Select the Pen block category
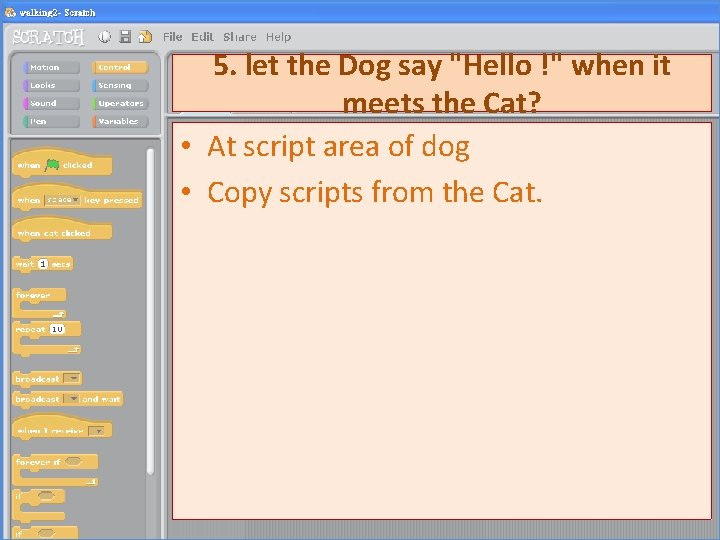This screenshot has width=720, height=540. [51, 121]
